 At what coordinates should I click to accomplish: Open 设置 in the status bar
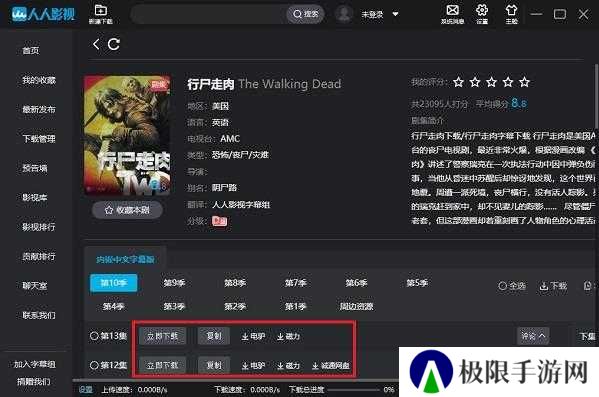[86, 389]
